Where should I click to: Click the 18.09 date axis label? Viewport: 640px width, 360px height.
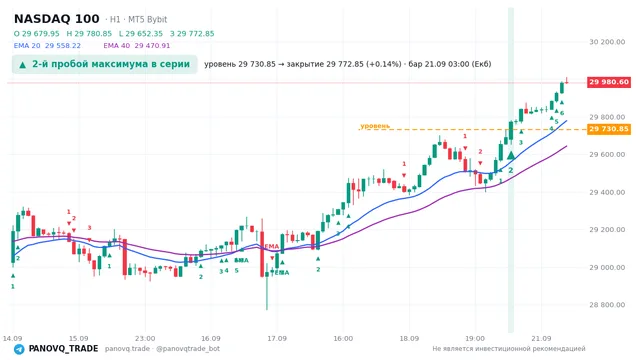click(x=409, y=338)
